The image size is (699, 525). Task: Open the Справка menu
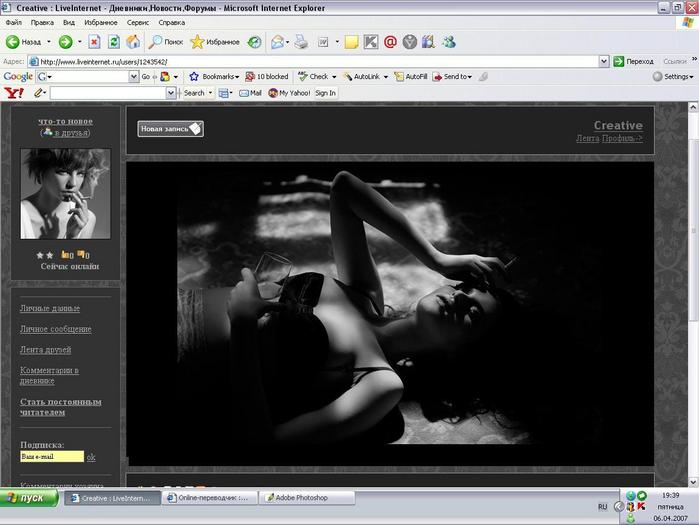(172, 22)
